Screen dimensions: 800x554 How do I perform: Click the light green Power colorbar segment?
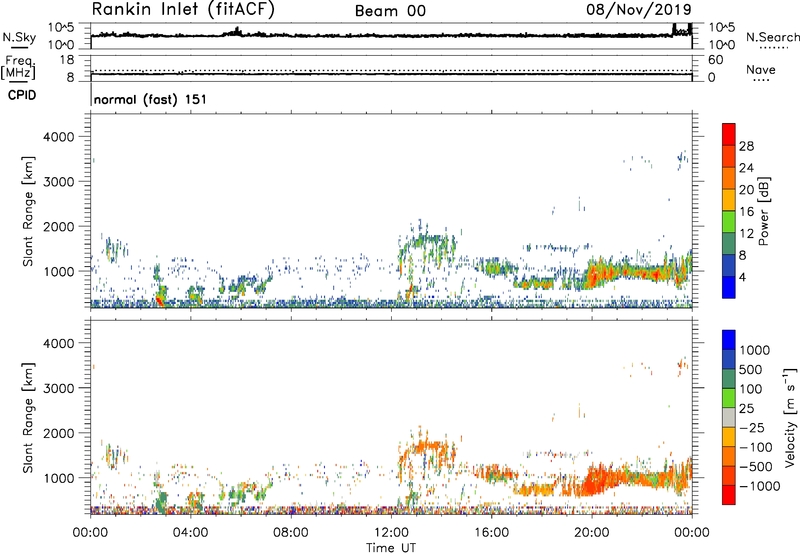tap(729, 222)
